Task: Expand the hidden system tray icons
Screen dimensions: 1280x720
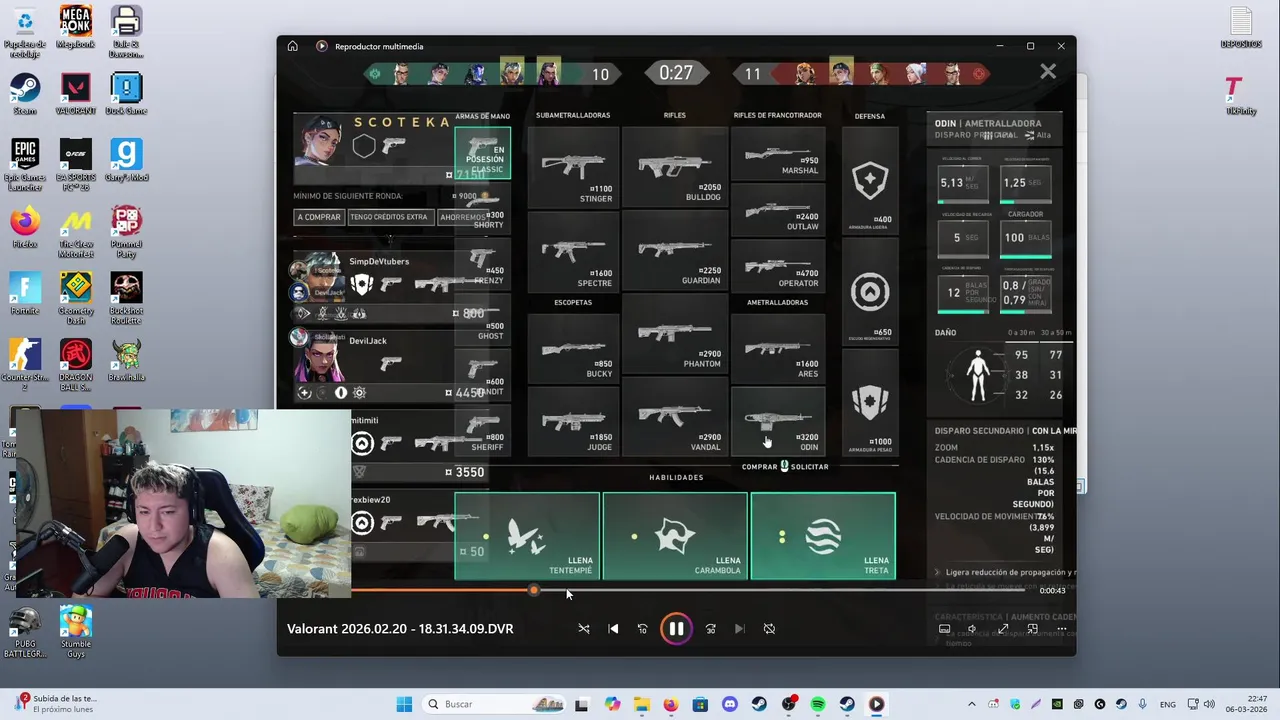Action: pos(971,704)
